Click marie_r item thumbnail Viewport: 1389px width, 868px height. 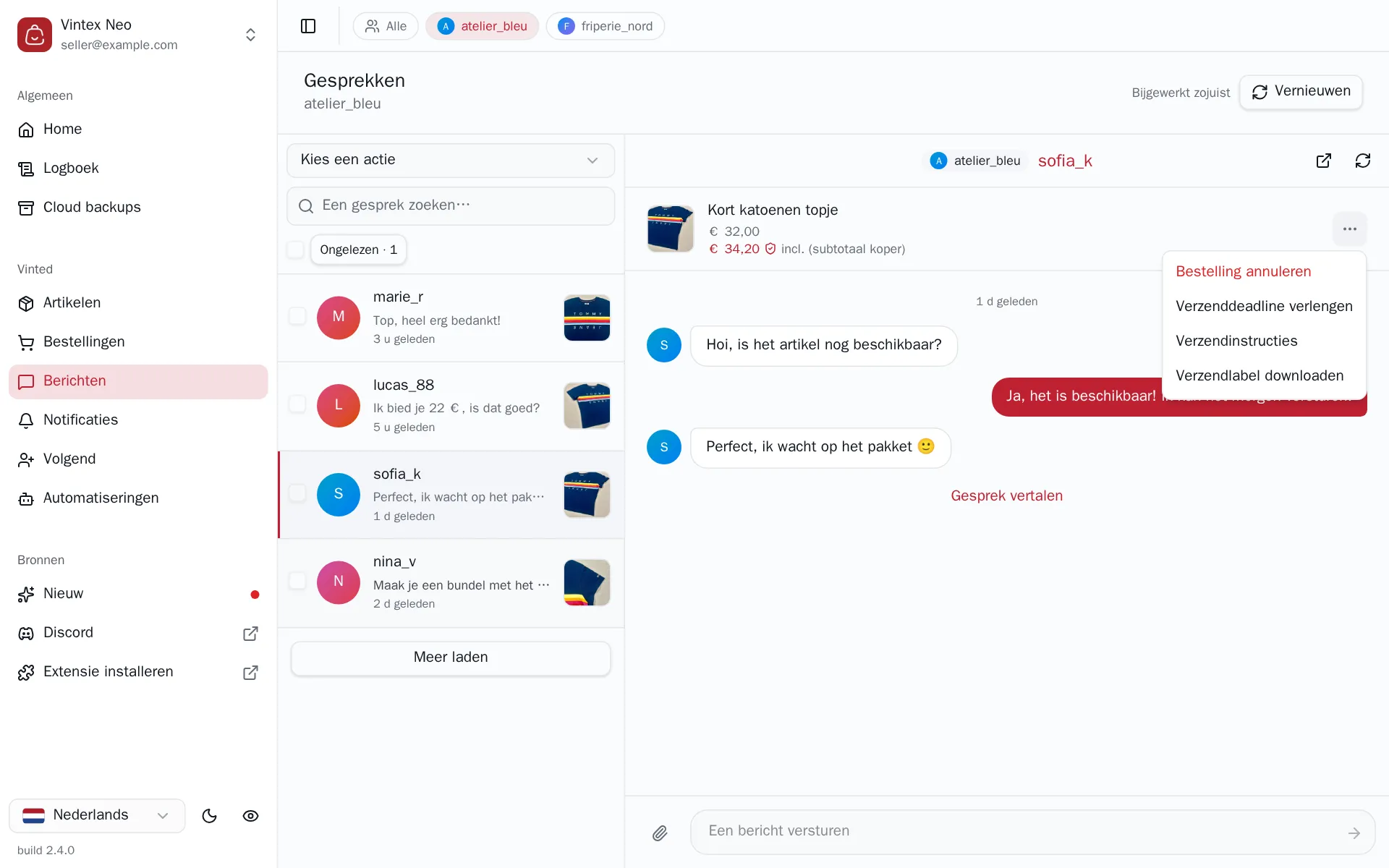pos(587,318)
